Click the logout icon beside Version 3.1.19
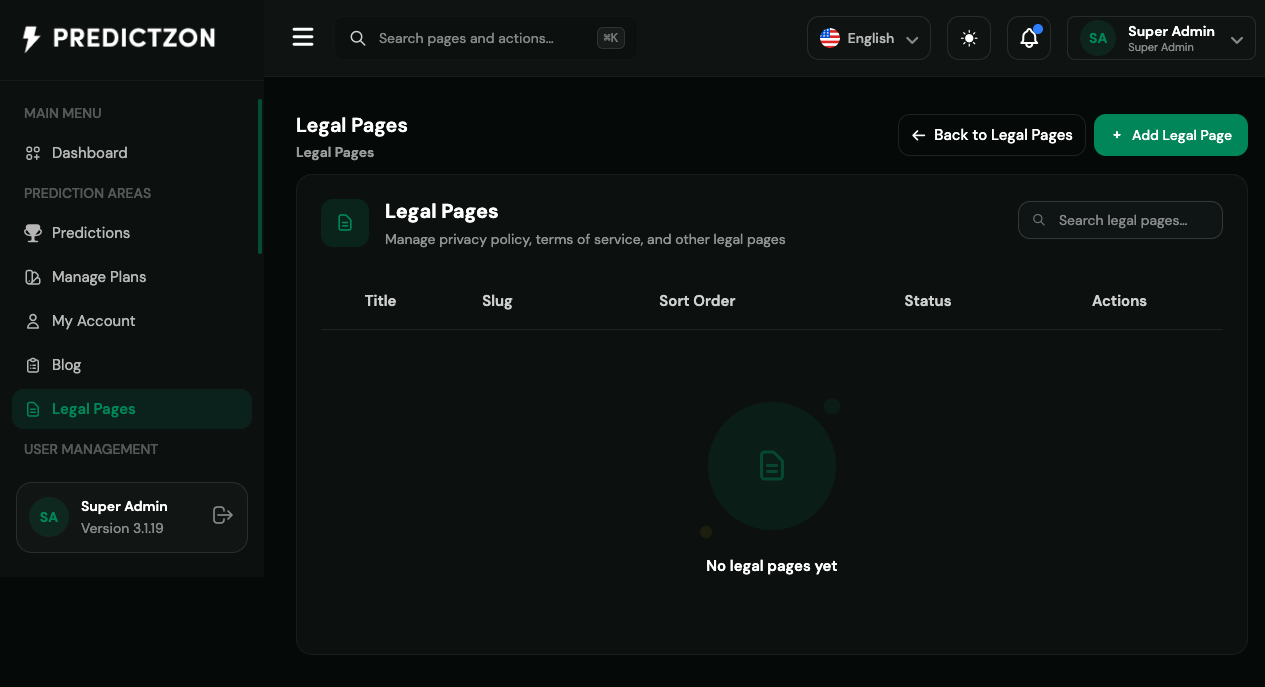 pos(223,515)
